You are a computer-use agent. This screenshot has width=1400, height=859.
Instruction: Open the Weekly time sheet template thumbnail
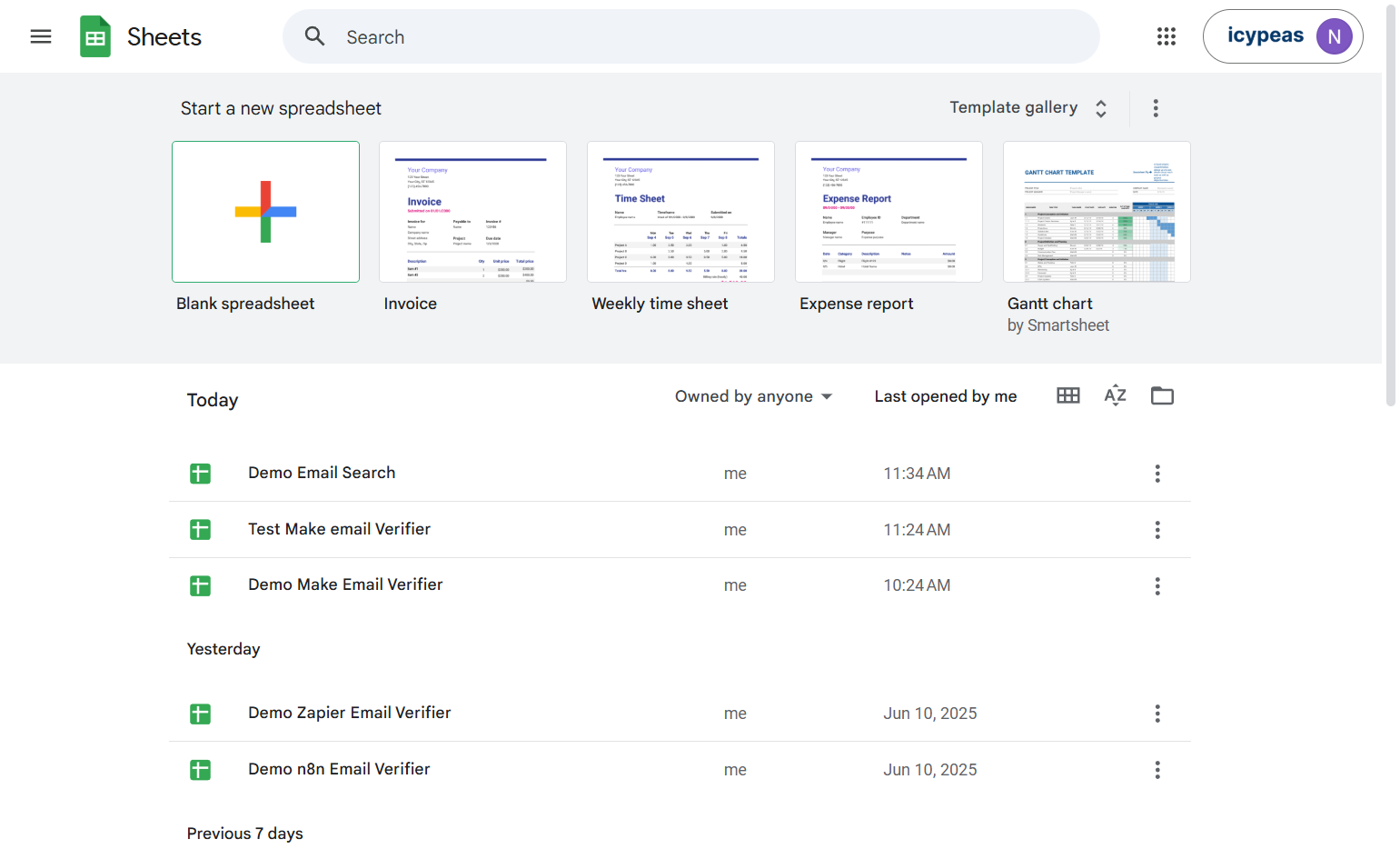(680, 212)
